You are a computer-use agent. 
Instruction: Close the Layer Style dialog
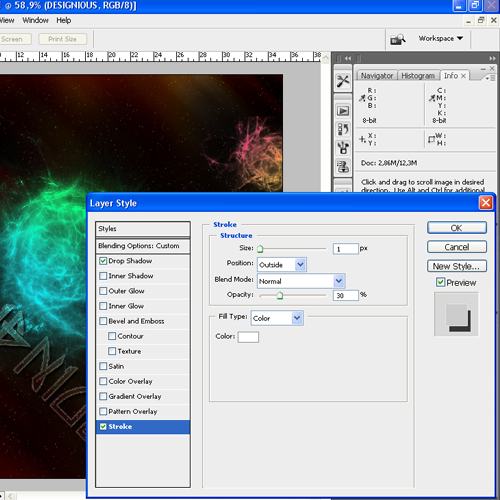click(x=485, y=202)
